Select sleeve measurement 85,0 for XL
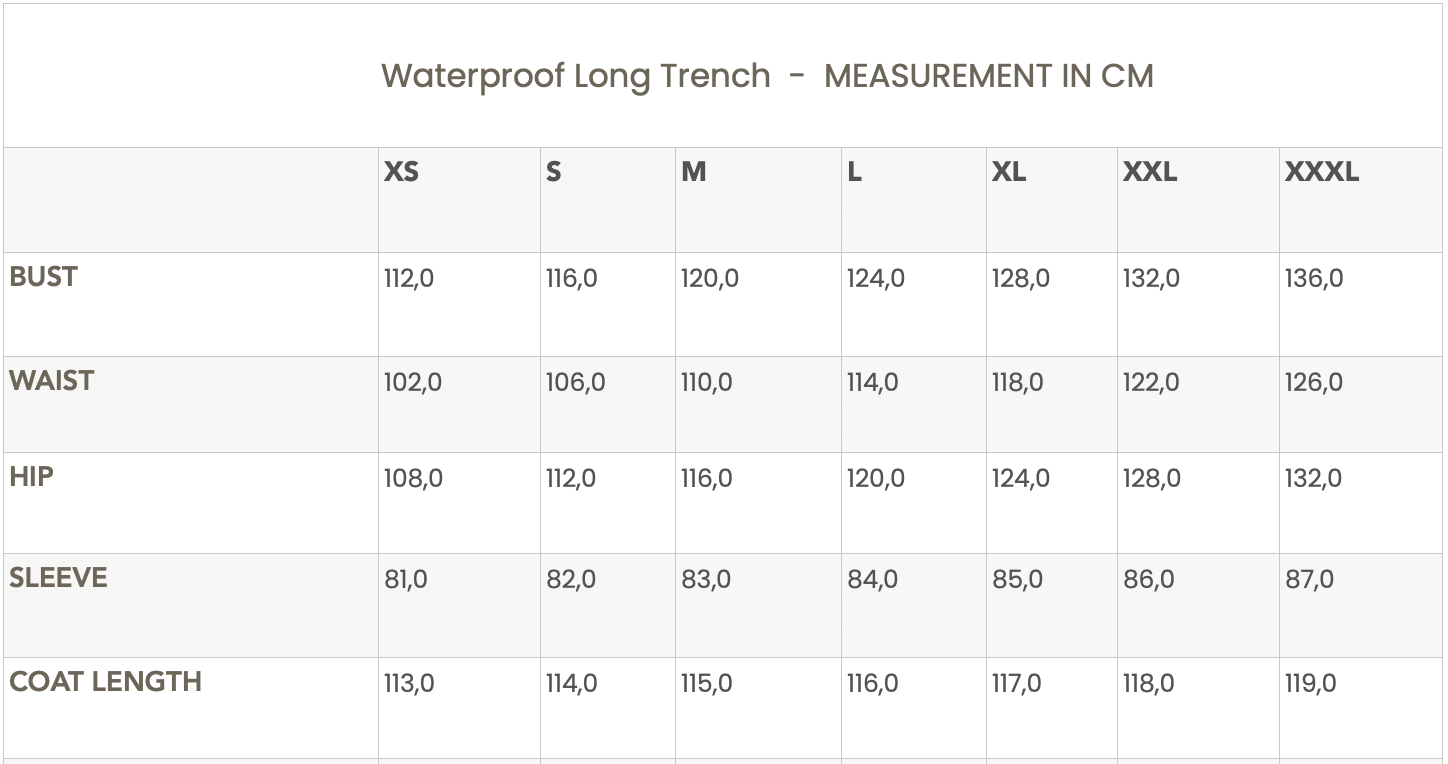Screen dimensions: 1448x764 click(x=1017, y=579)
